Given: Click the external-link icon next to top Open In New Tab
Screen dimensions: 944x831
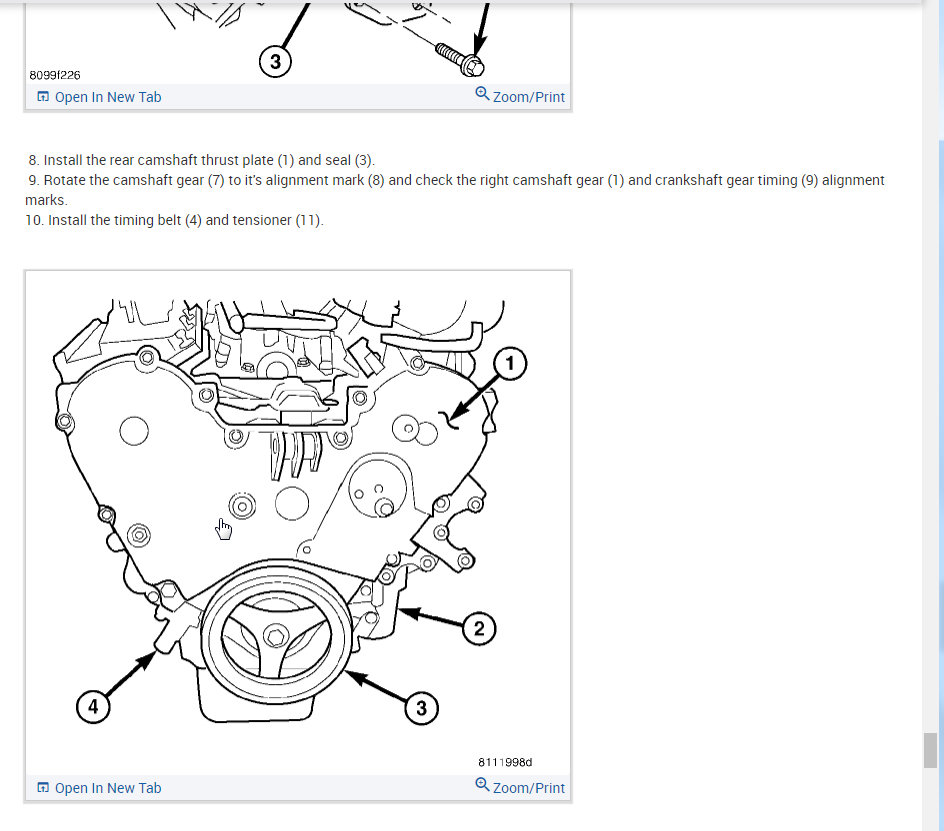Looking at the screenshot, I should (42, 96).
